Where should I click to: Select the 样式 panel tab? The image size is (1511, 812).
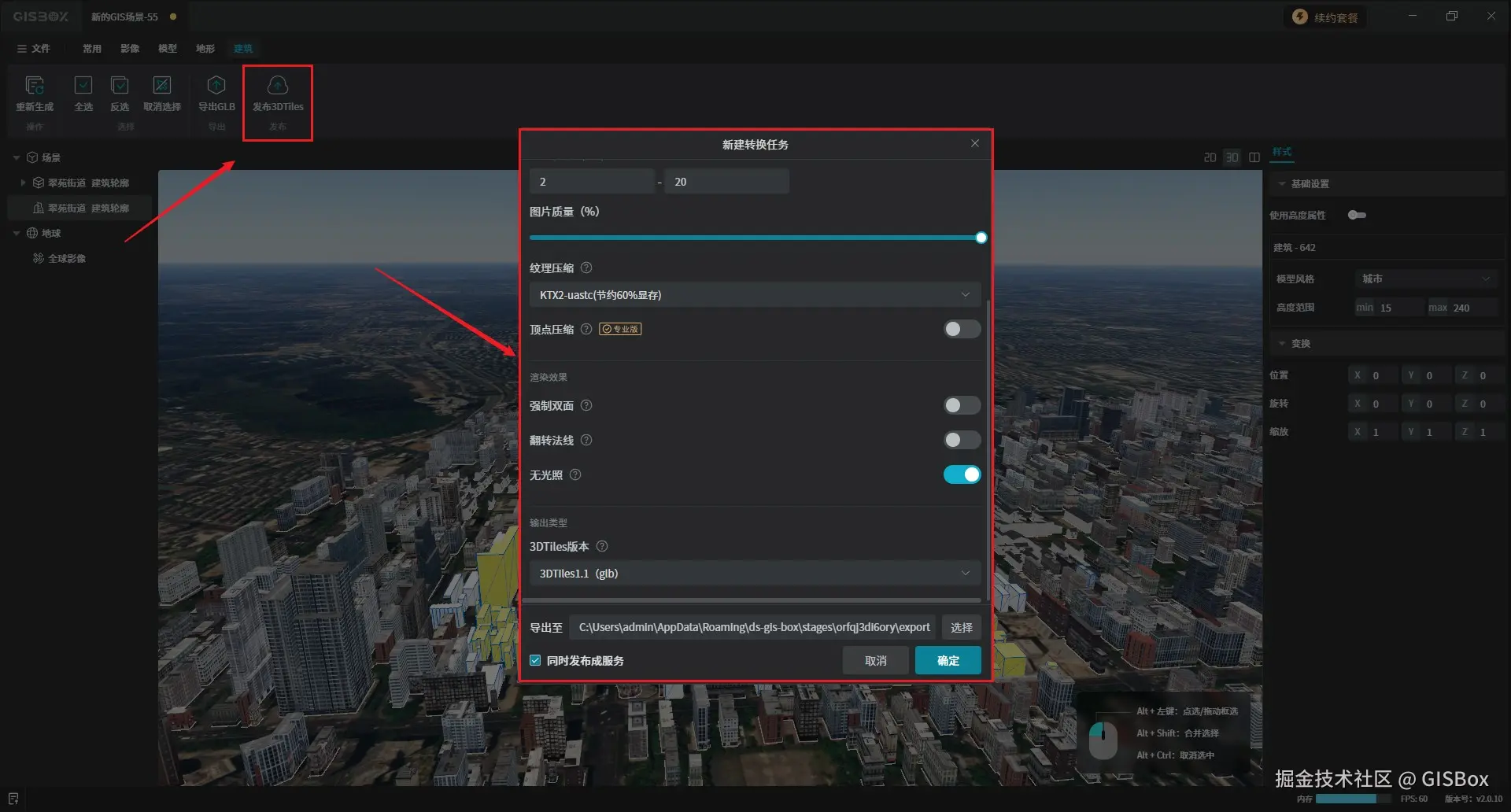[x=1282, y=153]
